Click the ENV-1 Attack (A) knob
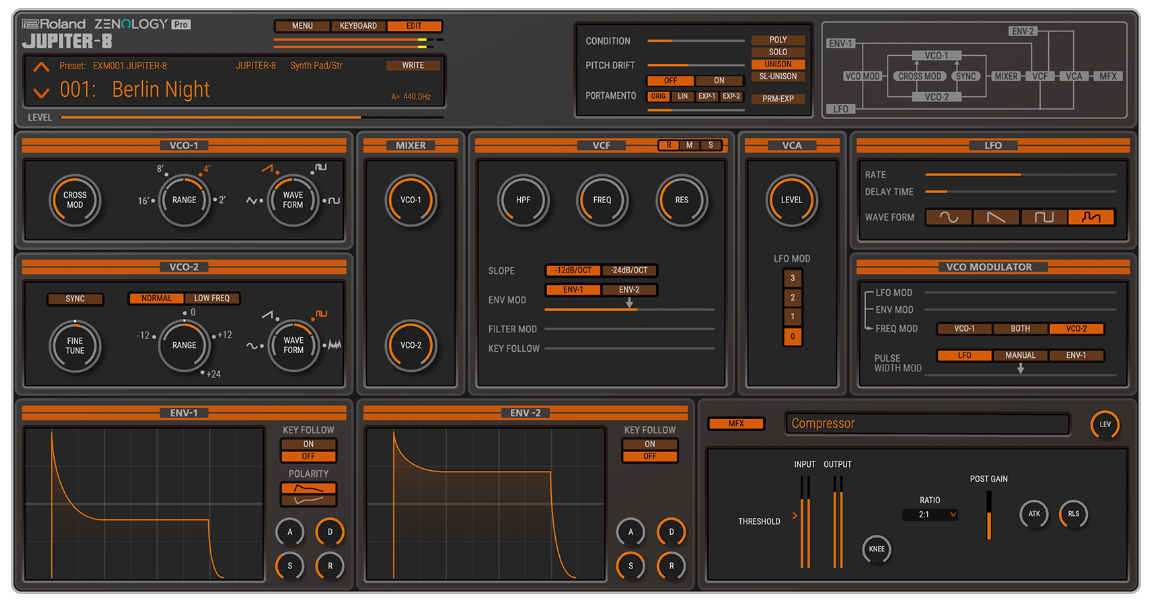The width and height of the screenshot is (1149, 606). pos(289,532)
